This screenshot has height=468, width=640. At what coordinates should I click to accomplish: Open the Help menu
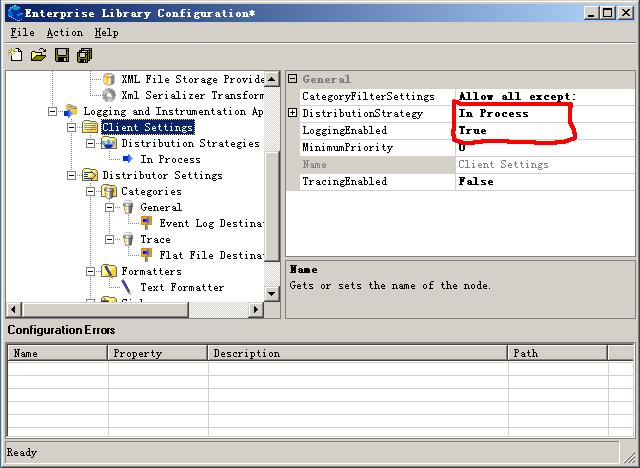click(x=106, y=32)
